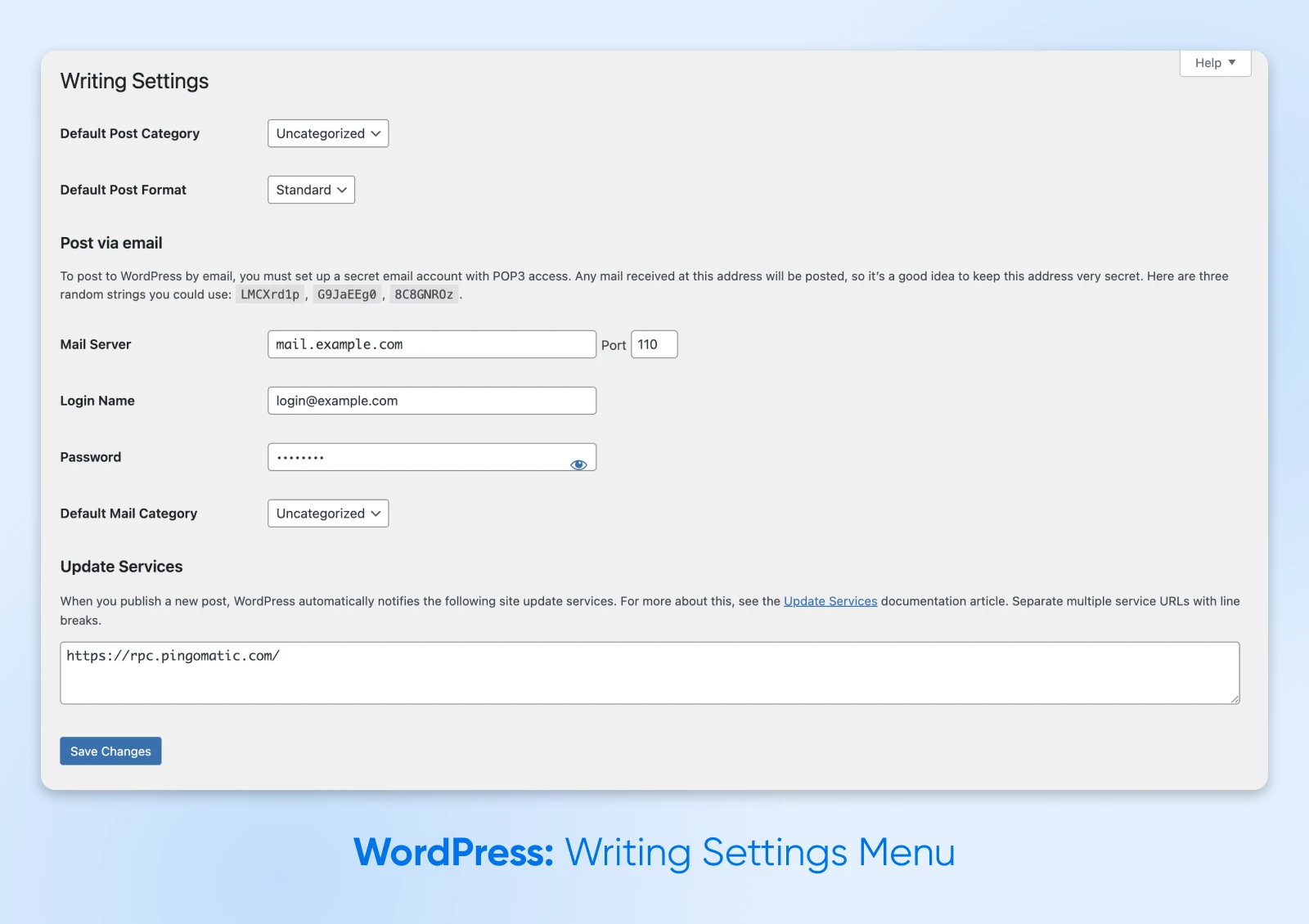Screen dimensions: 1309x924
Task: Click the Default Post Category label
Action: pos(129,133)
